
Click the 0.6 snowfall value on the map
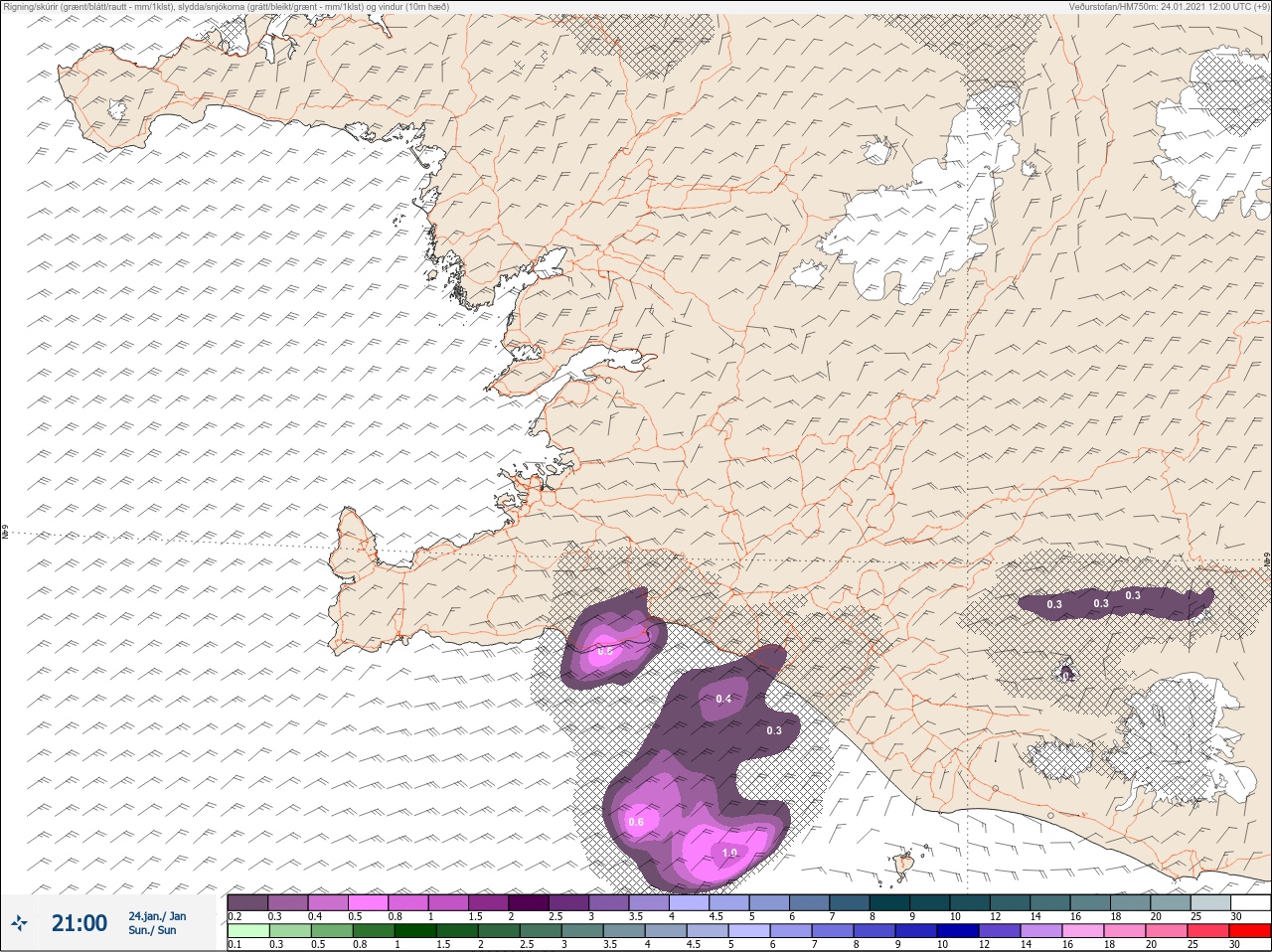click(x=636, y=821)
